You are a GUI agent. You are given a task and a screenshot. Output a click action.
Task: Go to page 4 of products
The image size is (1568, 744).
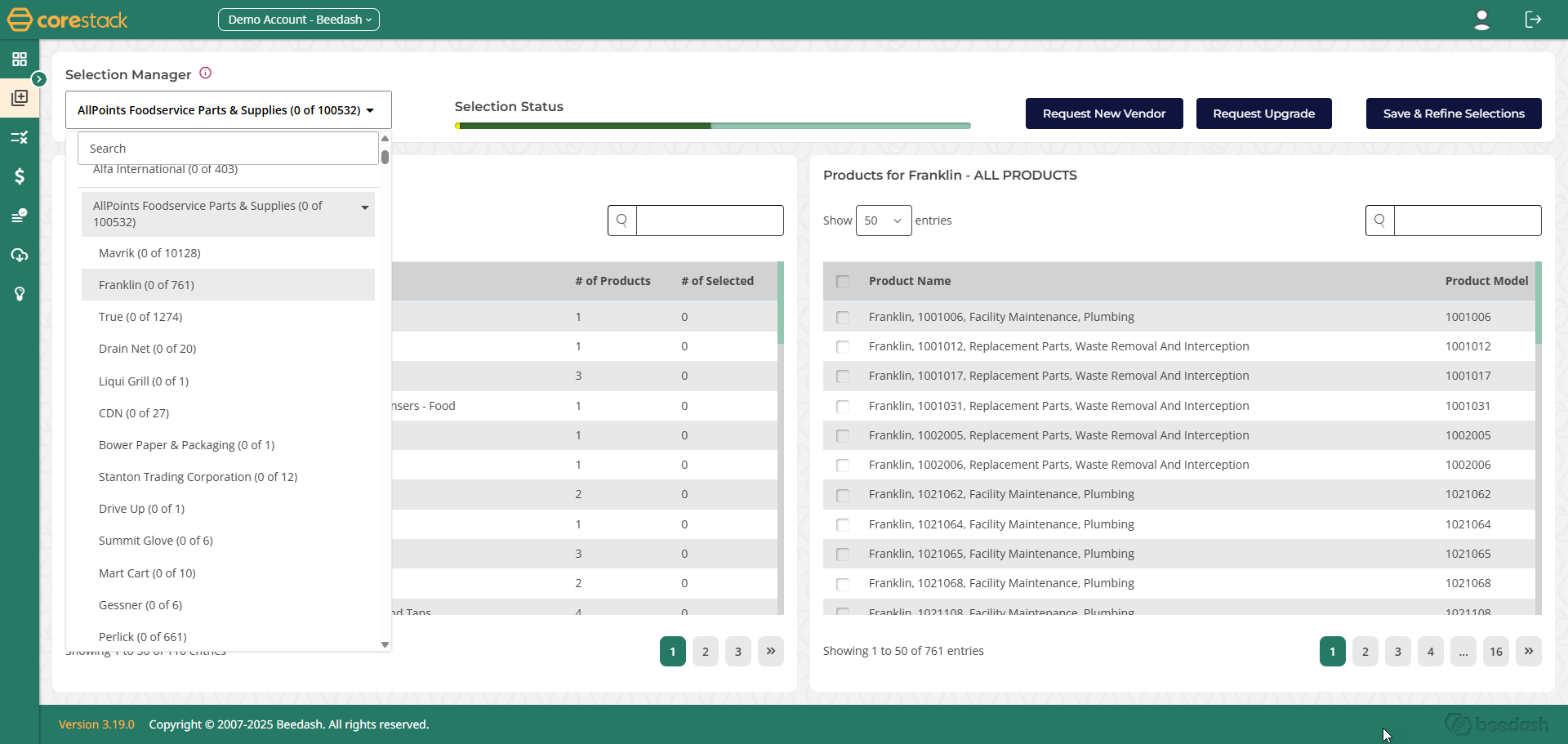1431,651
